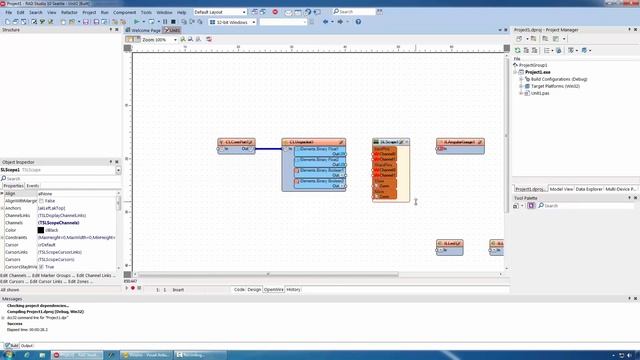Open the Component menu

(x=124, y=13)
